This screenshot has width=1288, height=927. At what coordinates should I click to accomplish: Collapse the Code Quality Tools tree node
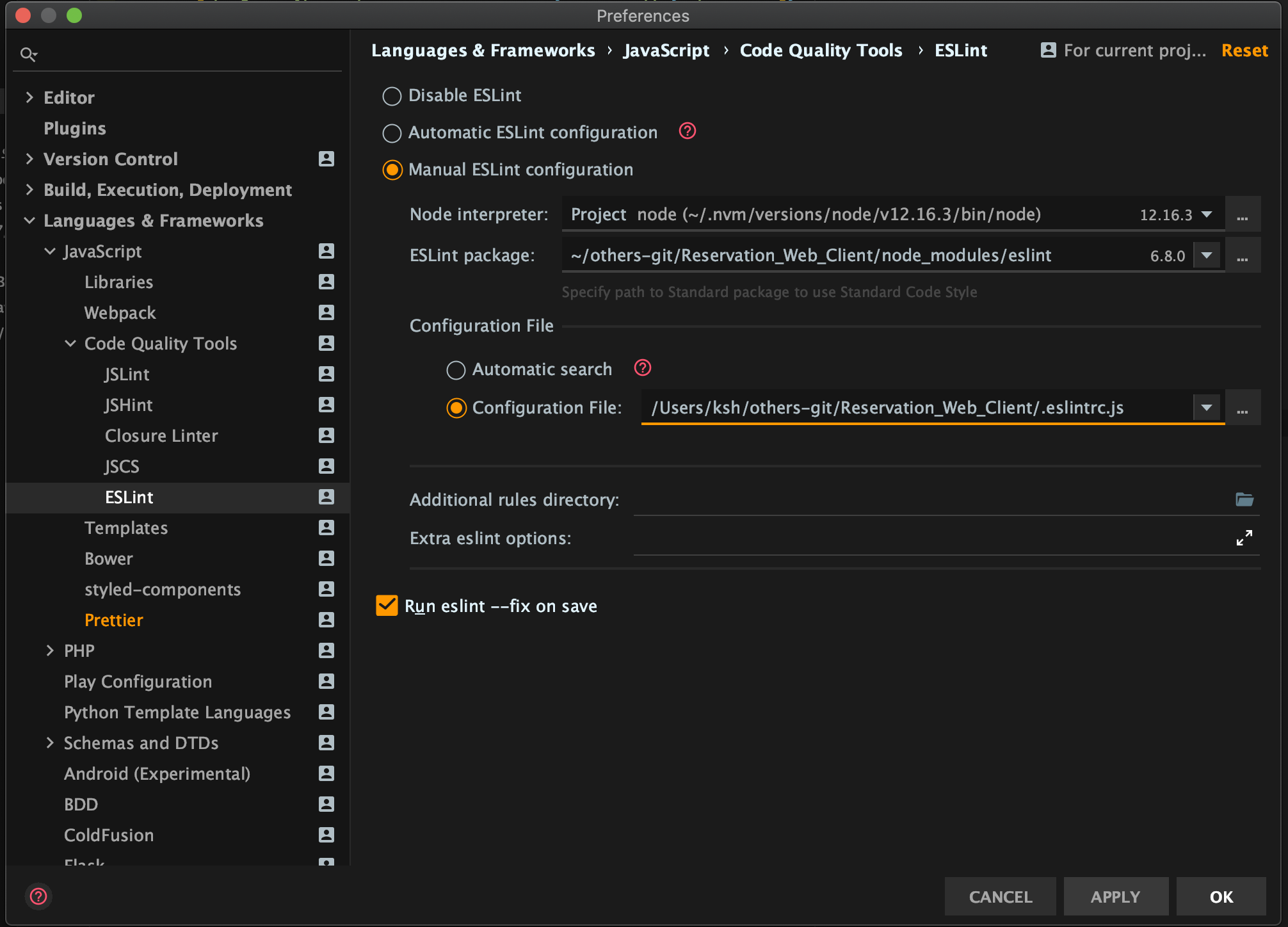click(x=70, y=344)
